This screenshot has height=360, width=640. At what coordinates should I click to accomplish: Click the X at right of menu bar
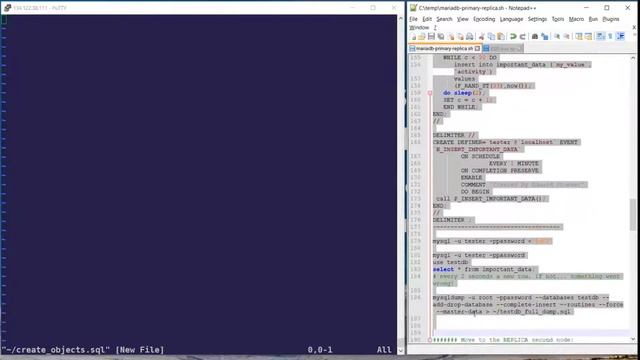click(634, 27)
